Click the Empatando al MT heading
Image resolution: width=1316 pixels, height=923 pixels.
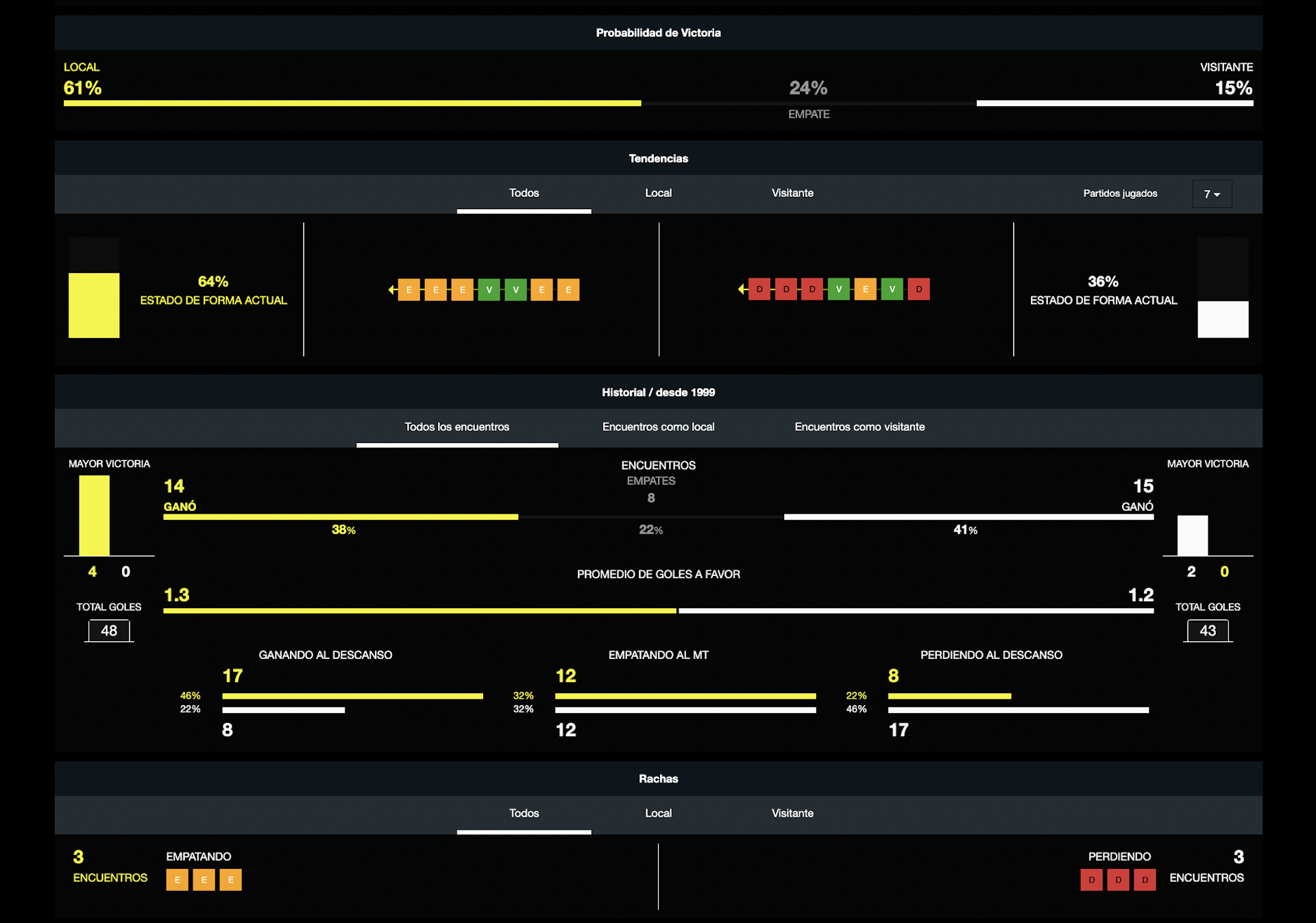point(659,655)
